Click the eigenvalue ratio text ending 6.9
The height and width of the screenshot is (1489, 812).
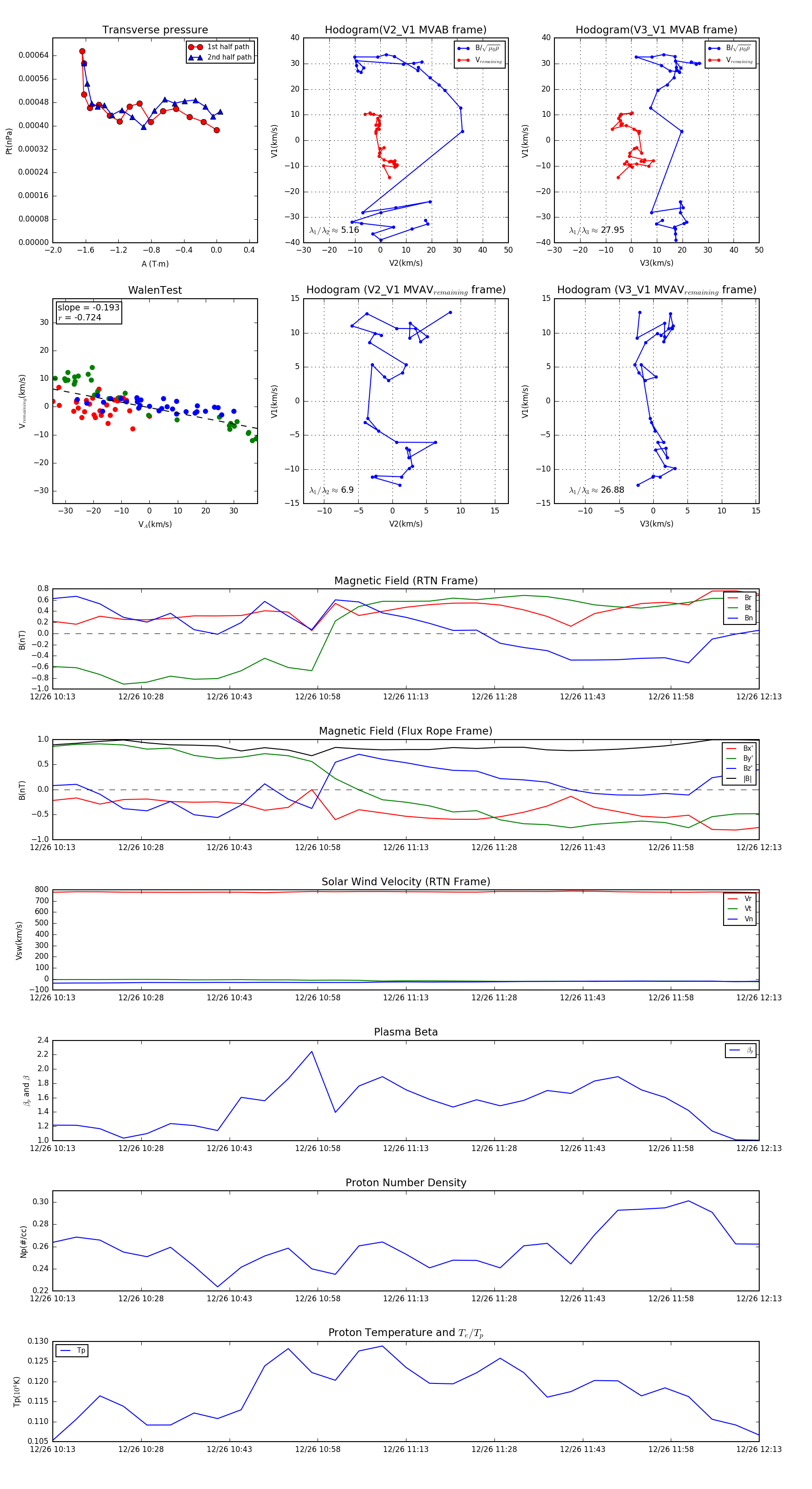point(331,490)
